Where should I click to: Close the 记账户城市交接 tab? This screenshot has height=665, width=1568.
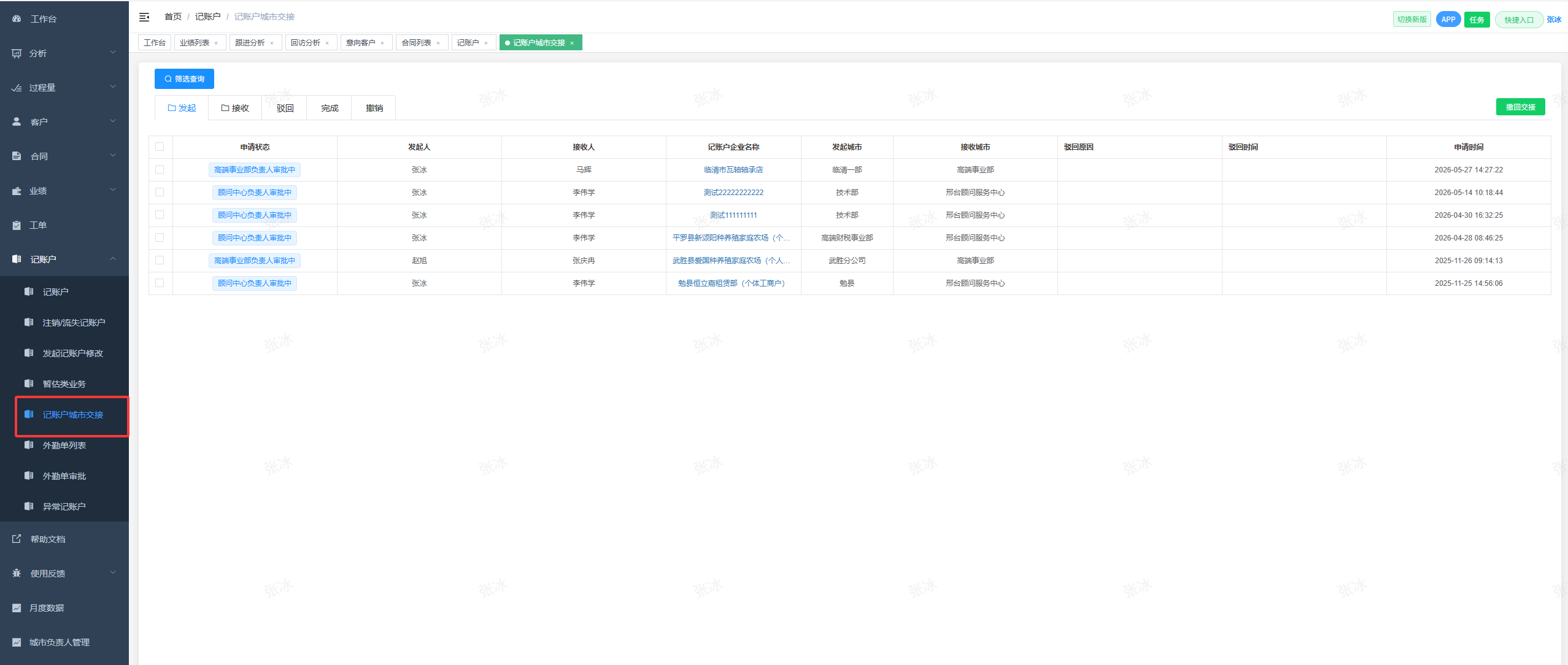pos(572,43)
